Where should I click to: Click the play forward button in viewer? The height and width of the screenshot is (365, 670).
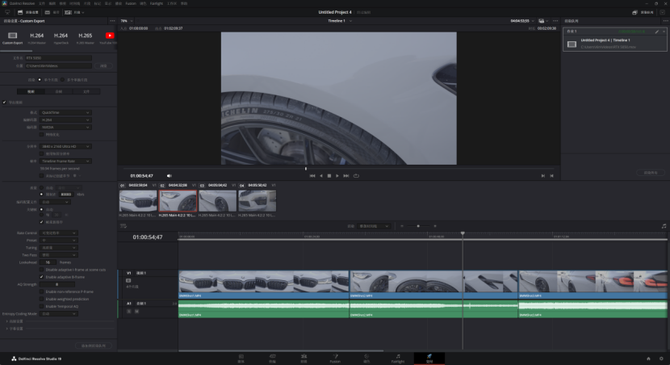pyautogui.click(x=337, y=176)
